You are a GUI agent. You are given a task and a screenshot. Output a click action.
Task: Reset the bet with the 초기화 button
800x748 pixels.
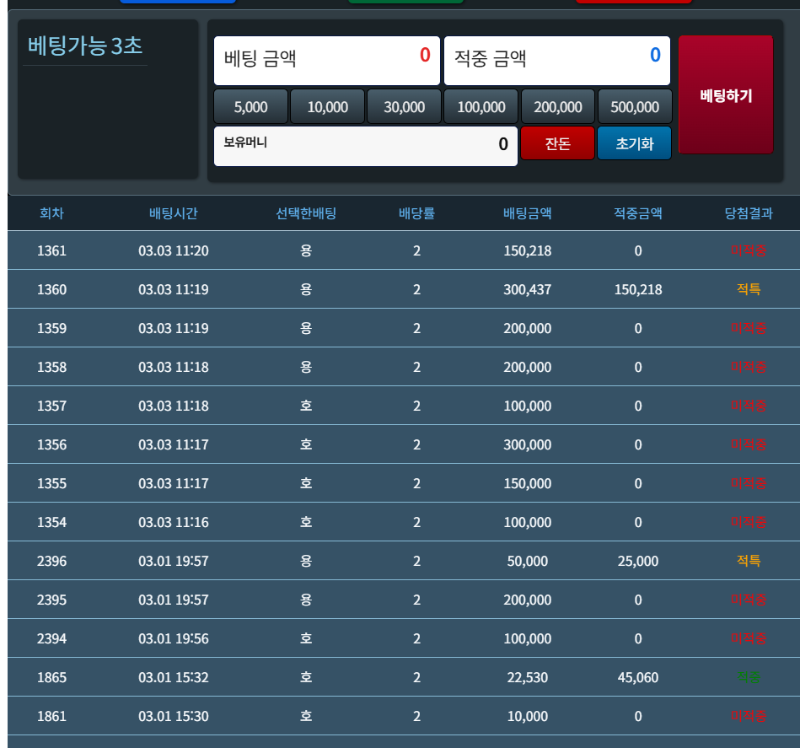tap(634, 143)
